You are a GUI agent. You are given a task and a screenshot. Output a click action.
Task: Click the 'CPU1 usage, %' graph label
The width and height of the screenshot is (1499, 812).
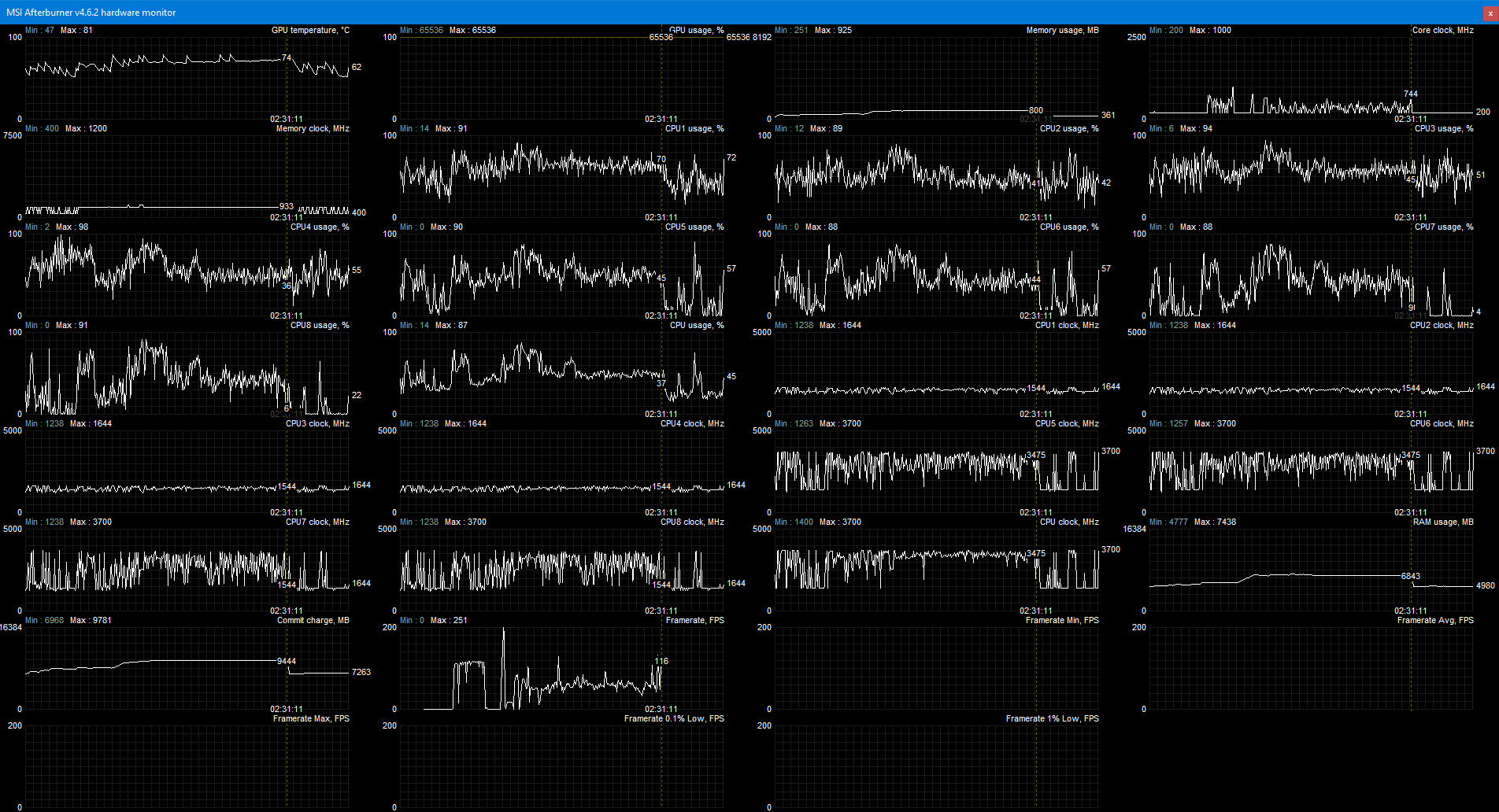694,128
